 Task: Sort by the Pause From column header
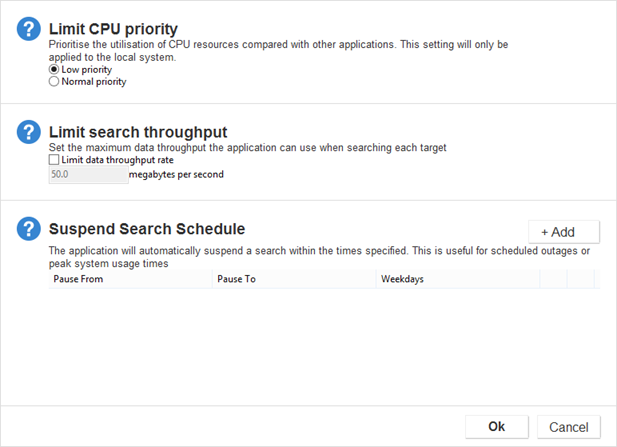tap(130, 279)
